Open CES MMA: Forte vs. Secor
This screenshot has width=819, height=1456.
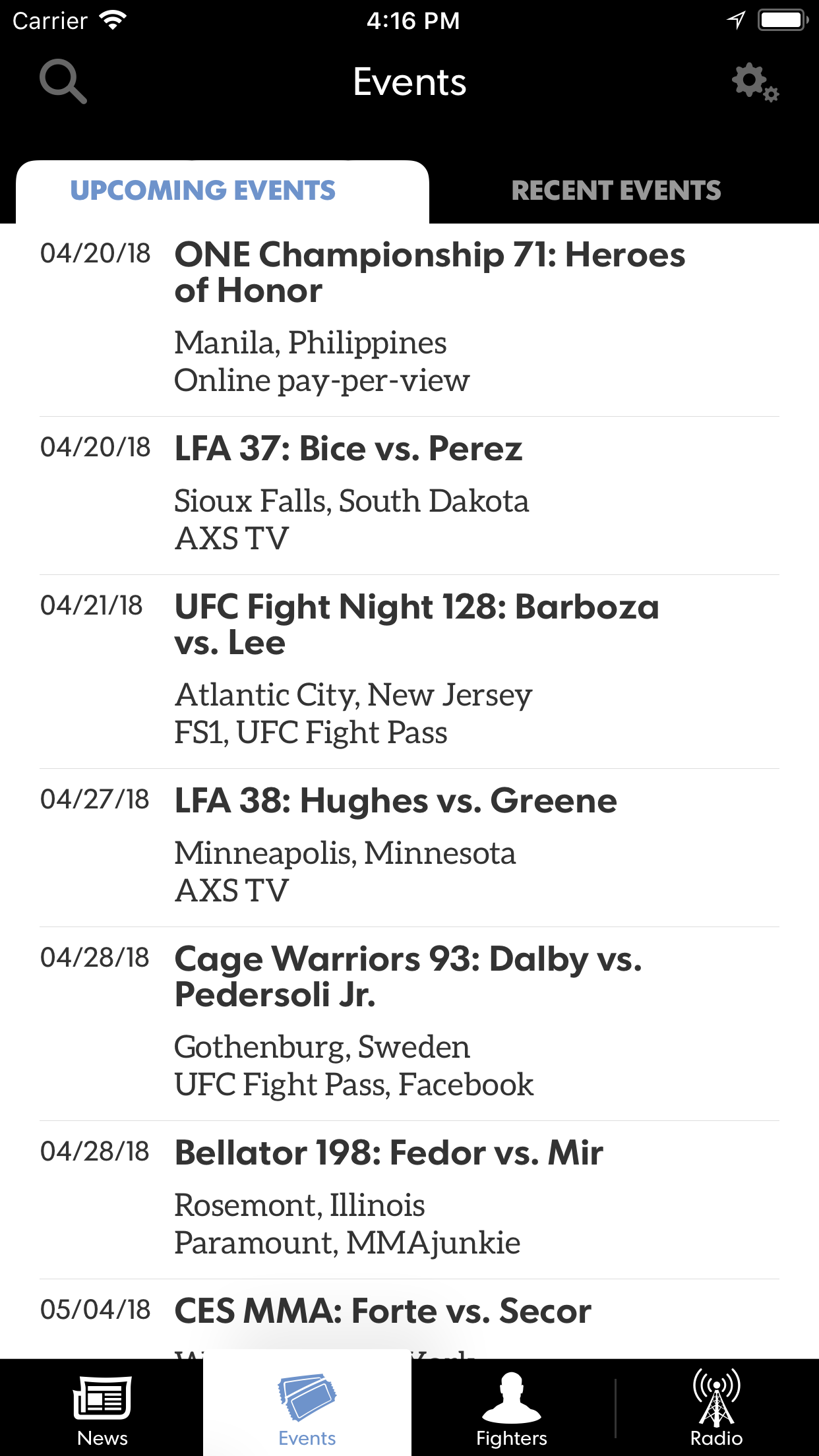tap(382, 1311)
